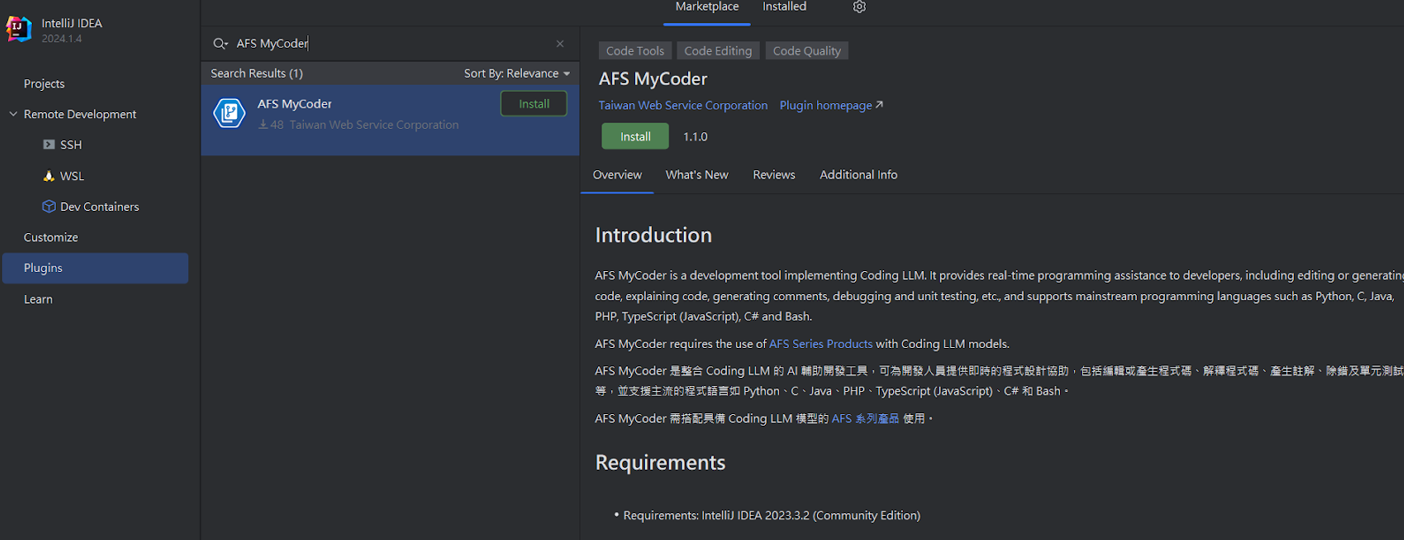Open the Reviews tab
1404x540 pixels.
(774, 175)
